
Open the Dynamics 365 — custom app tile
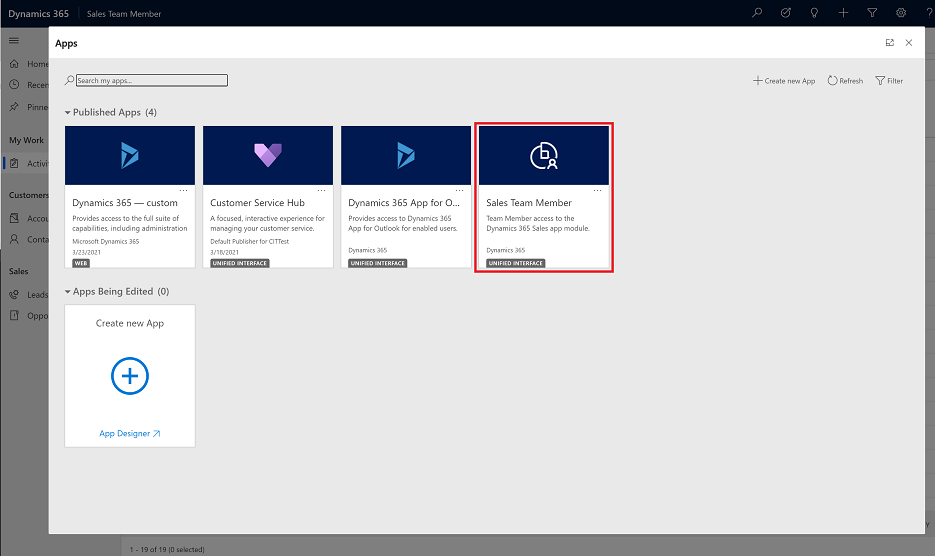(130, 197)
